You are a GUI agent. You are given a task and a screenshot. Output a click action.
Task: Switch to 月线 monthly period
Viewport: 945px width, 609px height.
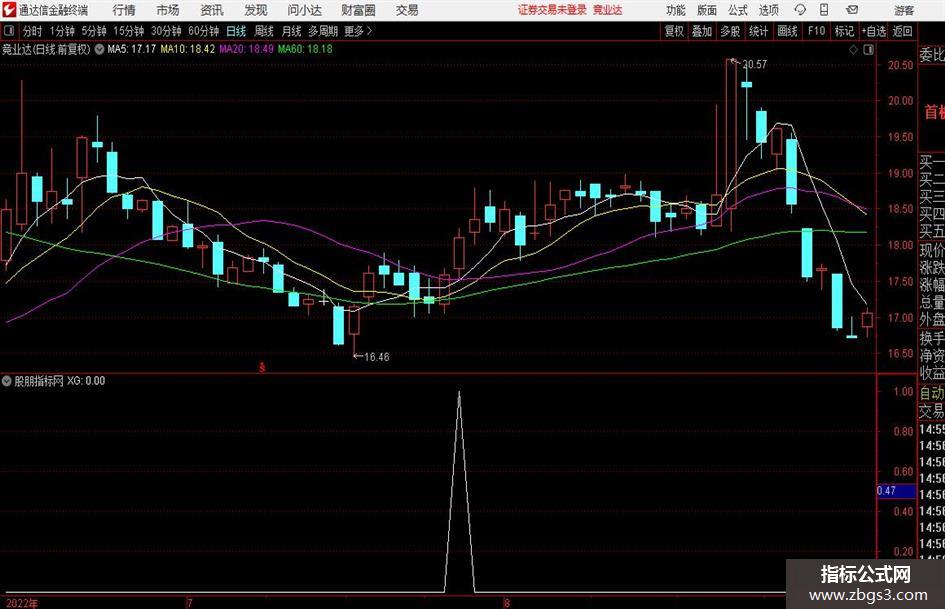click(x=292, y=31)
